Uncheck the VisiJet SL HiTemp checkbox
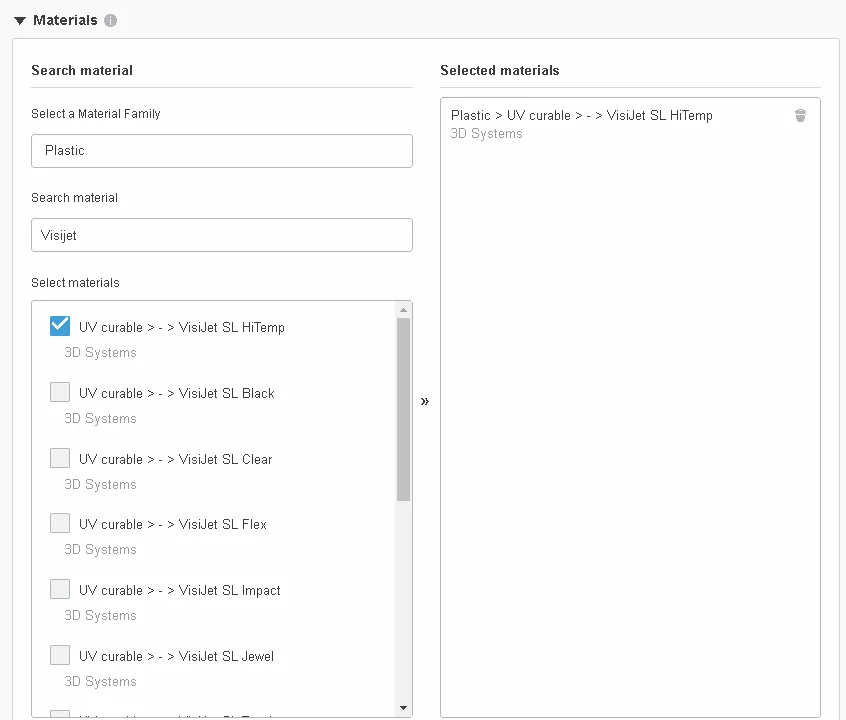Viewport: 846px width, 720px height. point(60,326)
